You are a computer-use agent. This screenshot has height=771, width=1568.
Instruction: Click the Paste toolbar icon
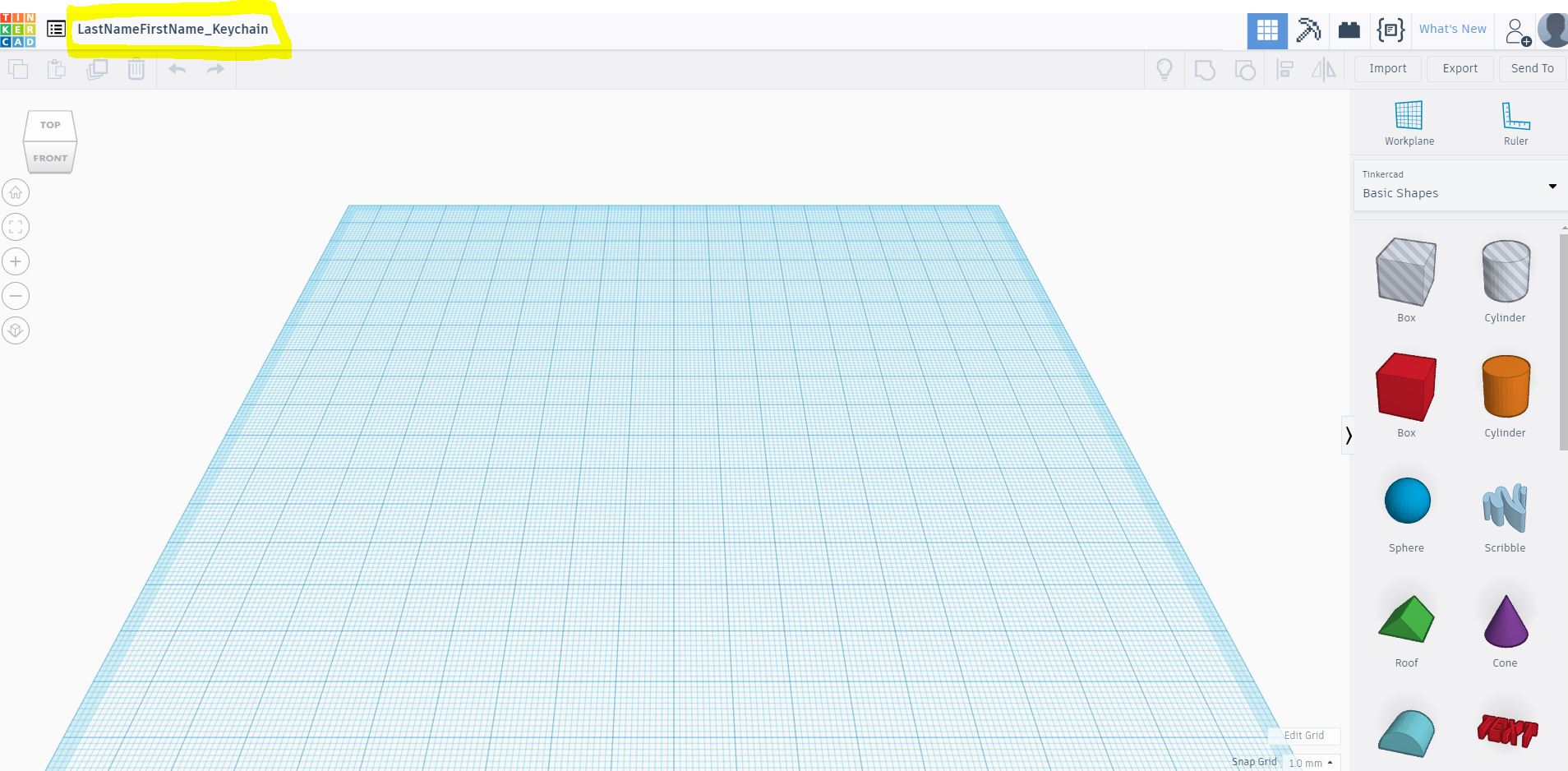57,69
